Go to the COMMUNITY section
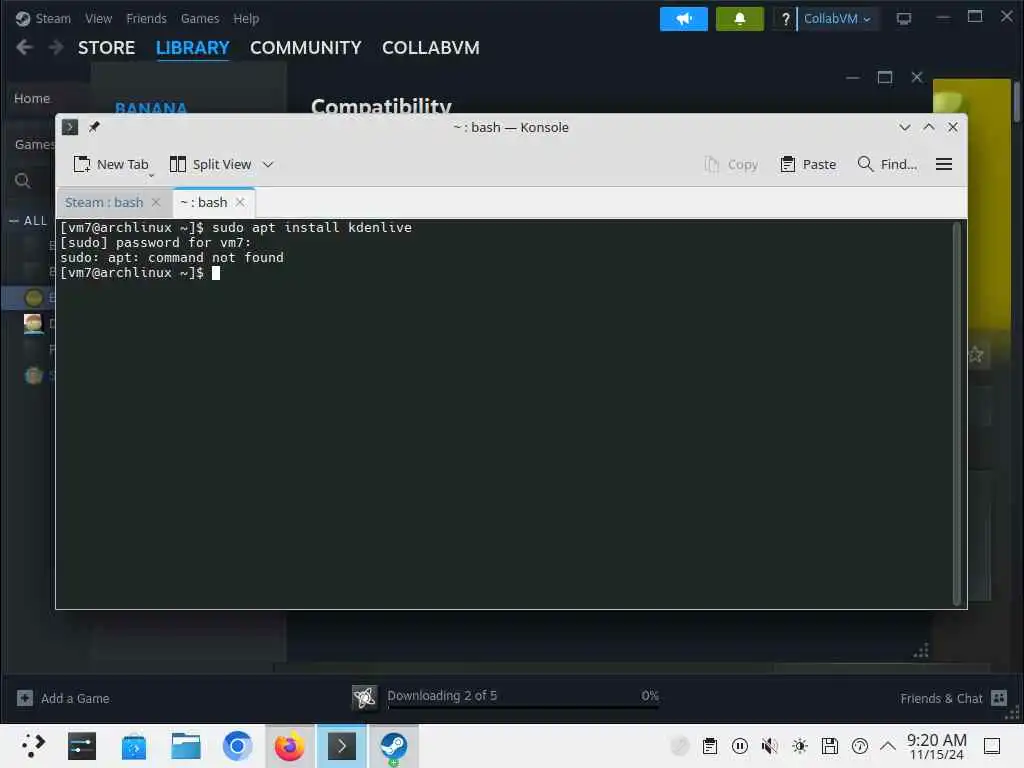Image resolution: width=1024 pixels, height=768 pixels. coord(306,48)
